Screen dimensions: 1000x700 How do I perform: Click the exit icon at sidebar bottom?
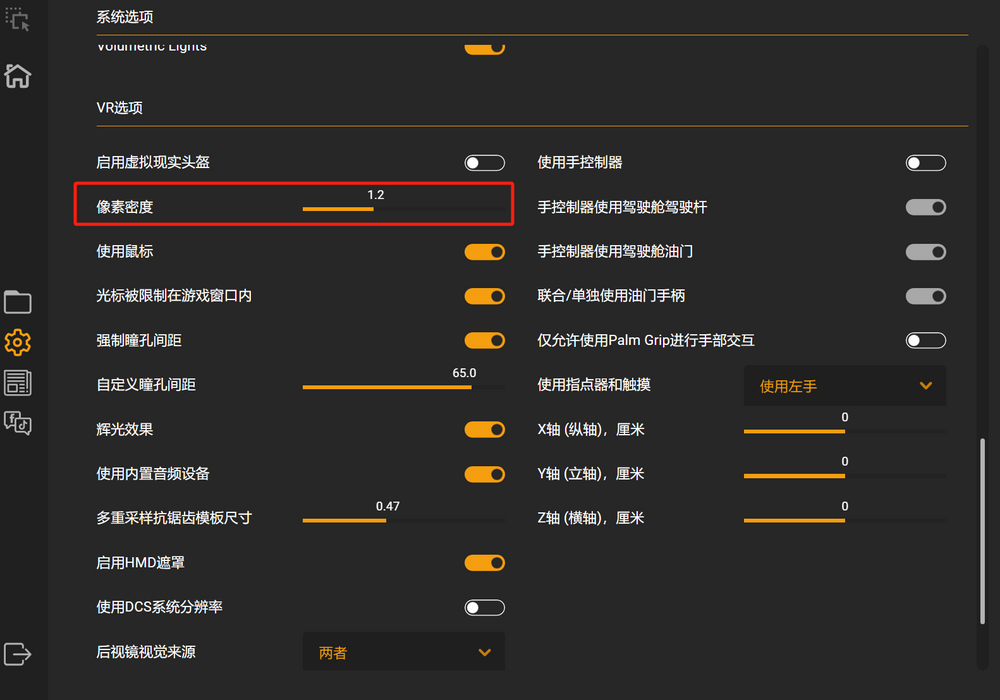[x=18, y=654]
